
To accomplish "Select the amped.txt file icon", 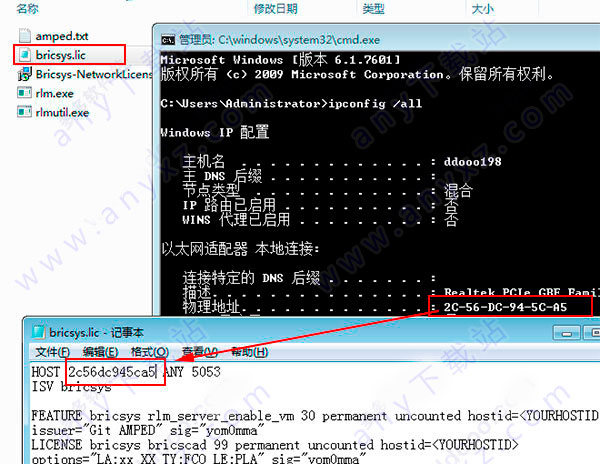I will pyautogui.click(x=24, y=36).
